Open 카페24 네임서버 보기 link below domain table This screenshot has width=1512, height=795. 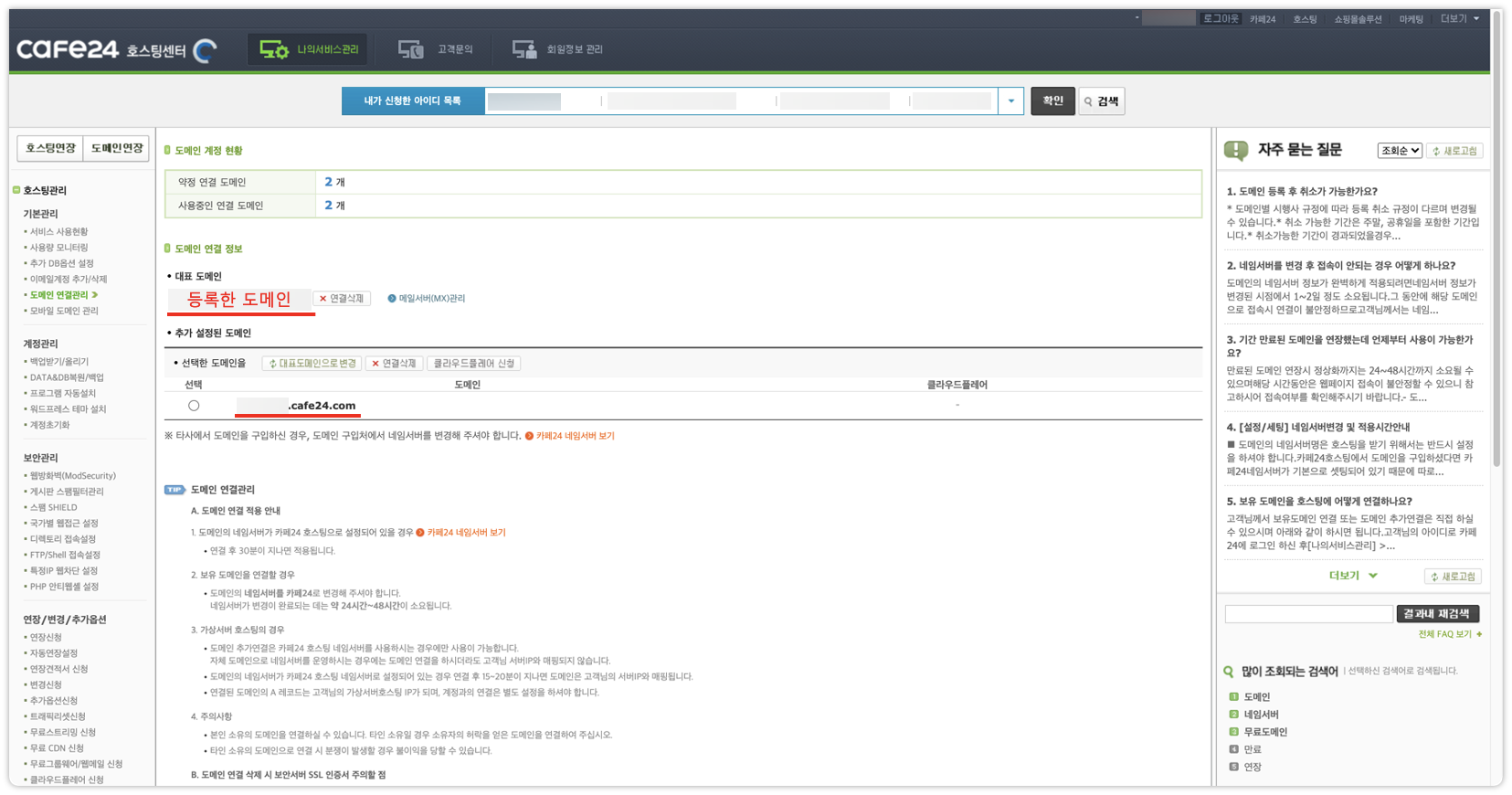pyautogui.click(x=569, y=436)
